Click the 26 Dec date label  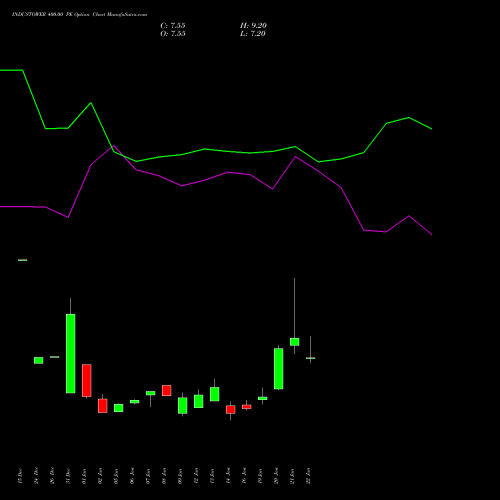(52, 476)
